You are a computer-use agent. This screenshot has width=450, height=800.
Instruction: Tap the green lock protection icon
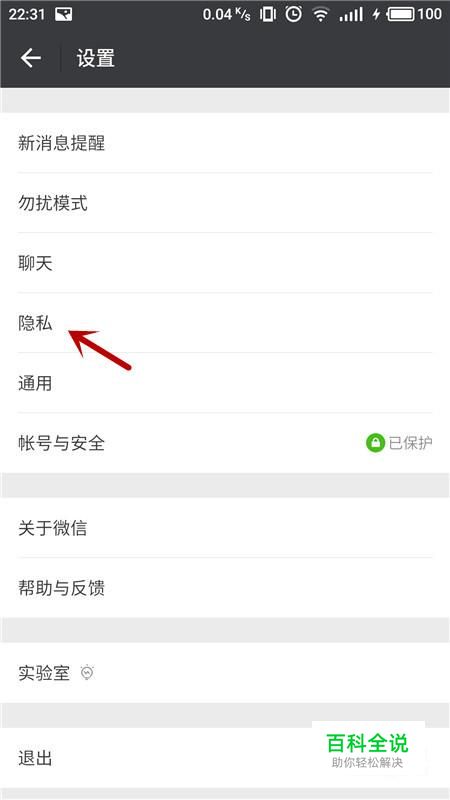tap(375, 443)
